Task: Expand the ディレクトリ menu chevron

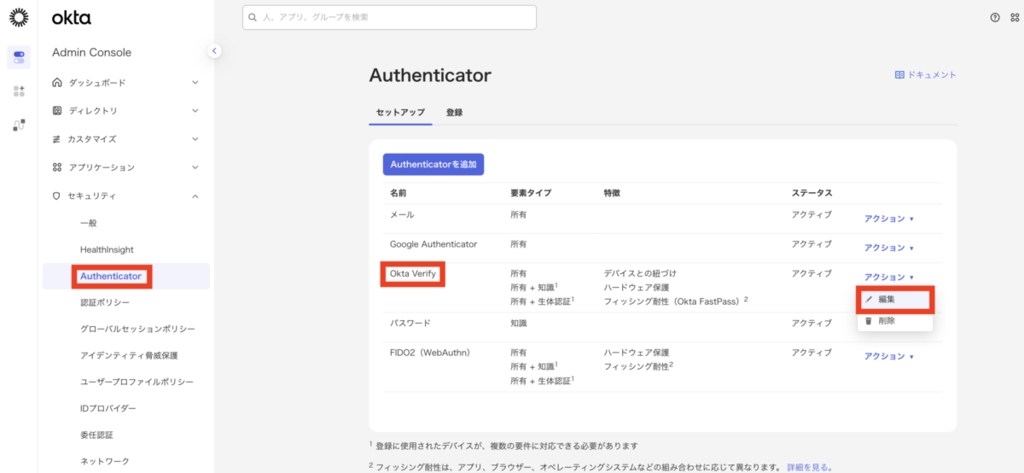Action: 195,111
